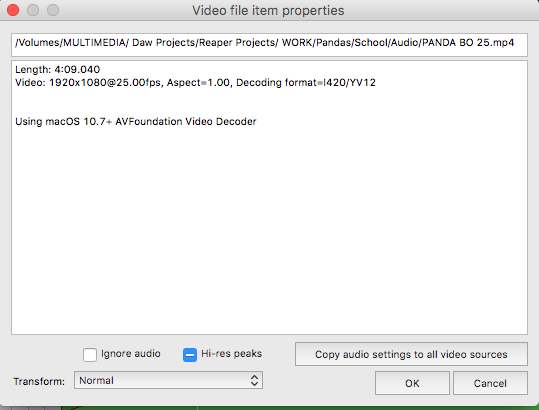The height and width of the screenshot is (410, 539).
Task: Confirm with the OK button
Action: coord(412,383)
